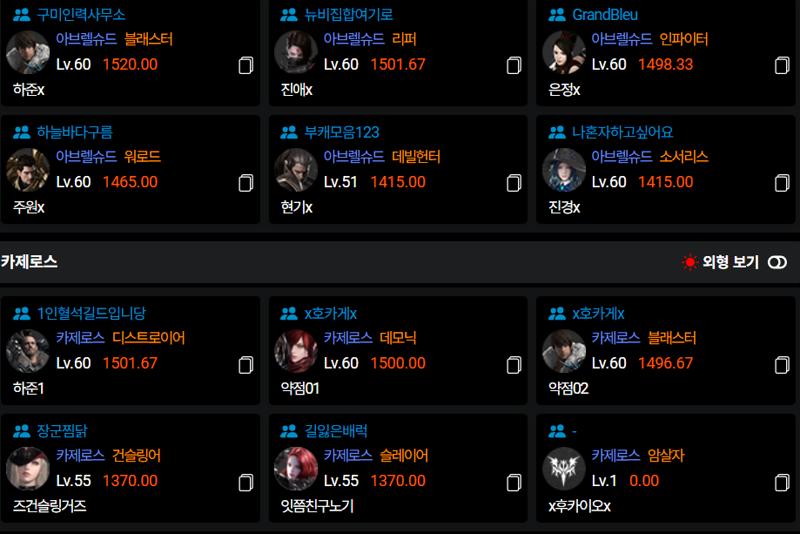Copy the 약점01 character name
Viewport: 800px width, 534px height.
(514, 365)
